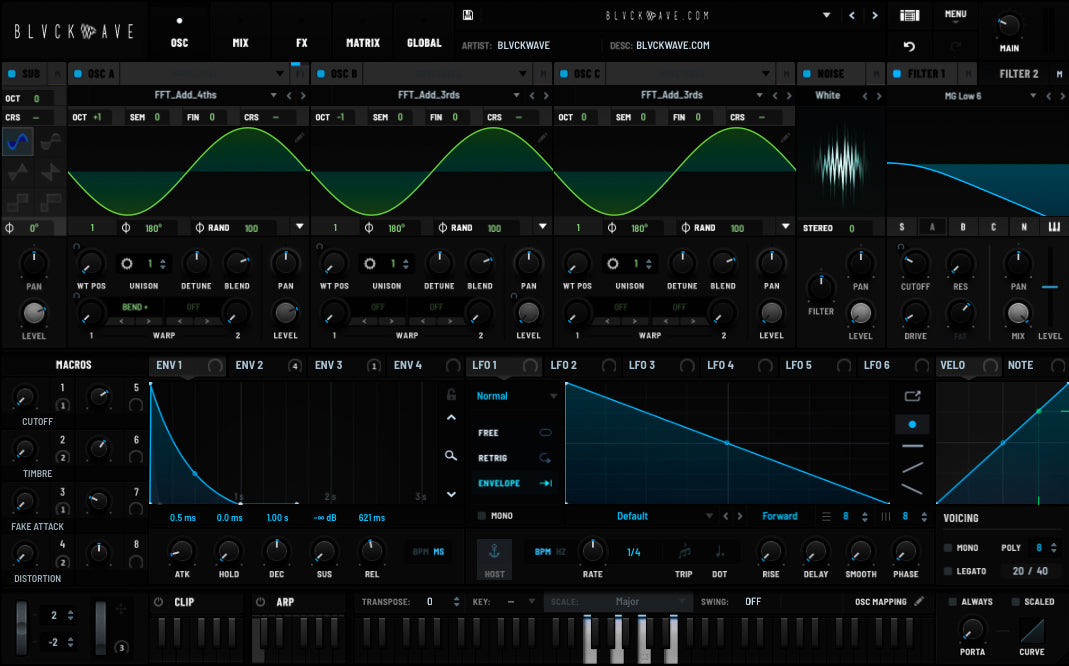Switch to the FILTER 2 tab
Image resolution: width=1069 pixels, height=666 pixels.
click(1018, 73)
